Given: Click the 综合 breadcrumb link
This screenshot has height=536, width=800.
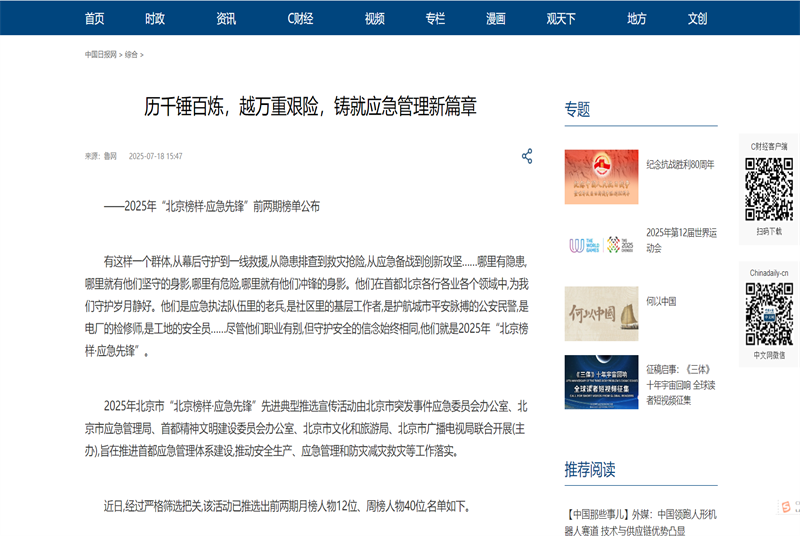Looking at the screenshot, I should pyautogui.click(x=131, y=55).
